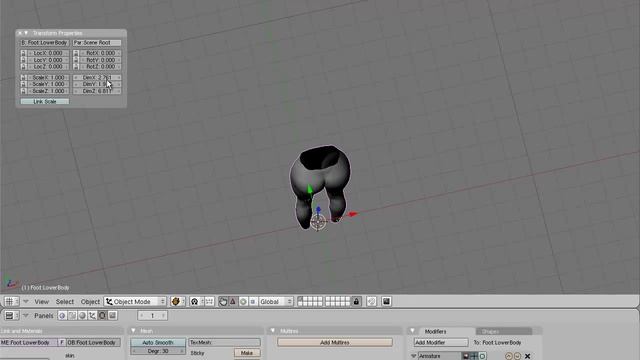This screenshot has height=360, width=640.
Task: Adjust the RotZ value field
Action: point(100,67)
